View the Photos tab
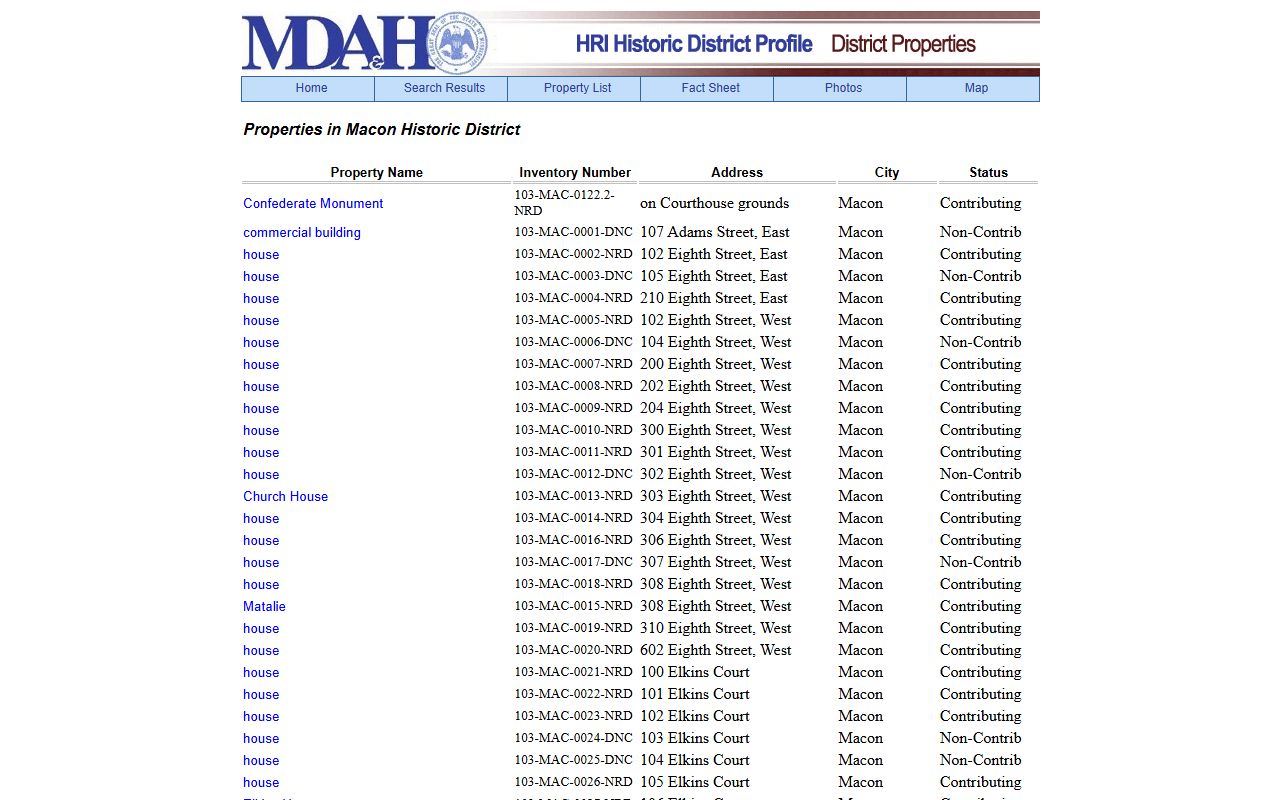1280x800 pixels. (x=840, y=89)
